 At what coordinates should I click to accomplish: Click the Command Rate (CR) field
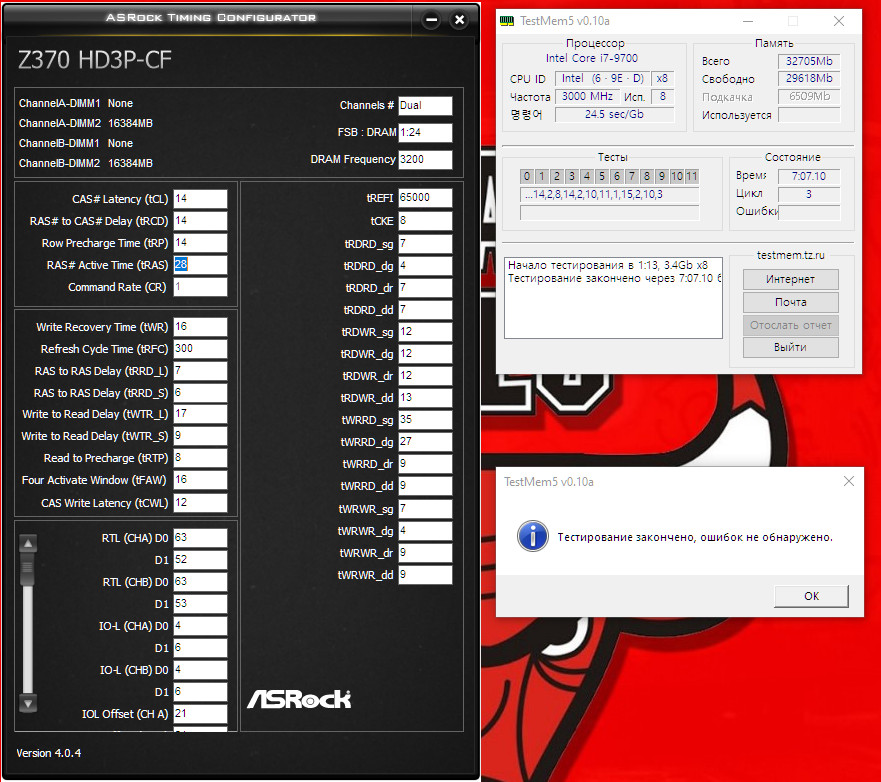tap(200, 287)
